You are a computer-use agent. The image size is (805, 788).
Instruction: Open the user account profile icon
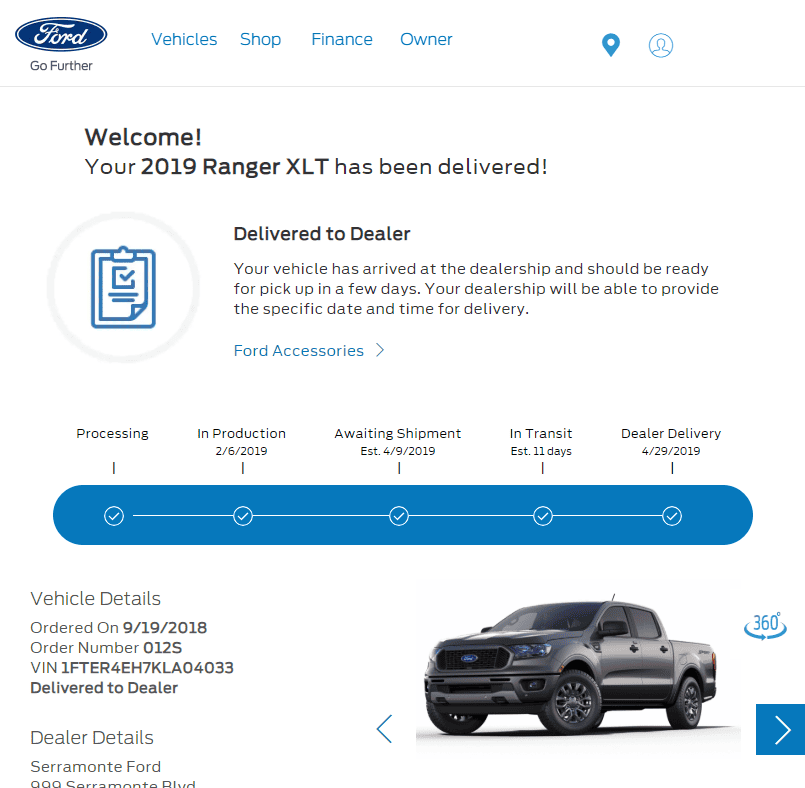pos(661,45)
